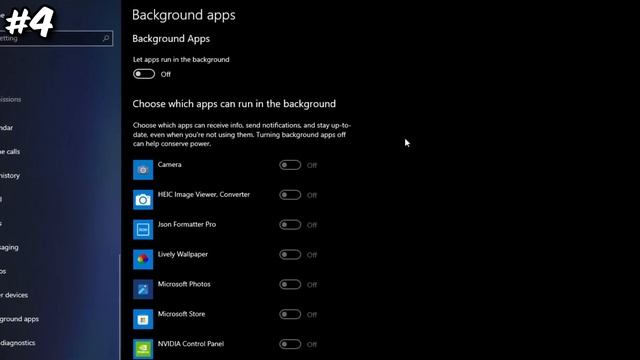This screenshot has width=640, height=360.
Task: Click the Camera app icon
Action: (x=143, y=170)
